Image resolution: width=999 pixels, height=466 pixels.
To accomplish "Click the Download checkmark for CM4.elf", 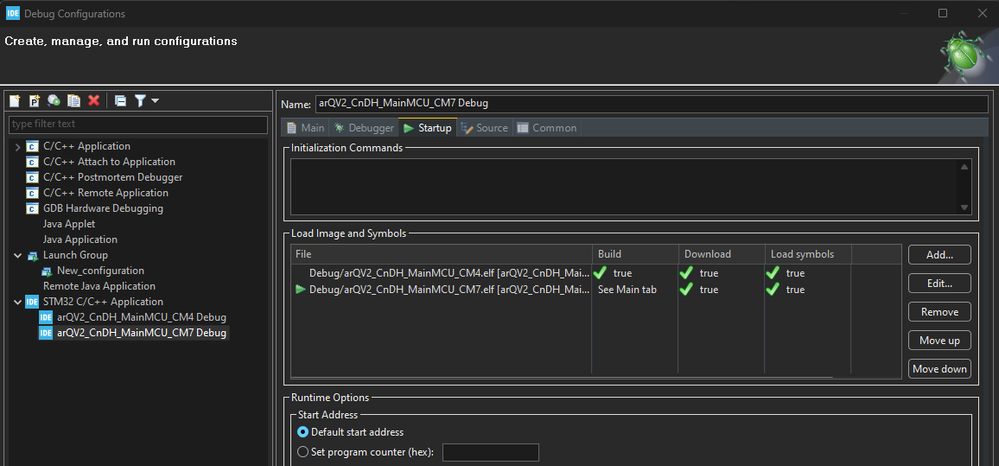I will pyautogui.click(x=686, y=273).
